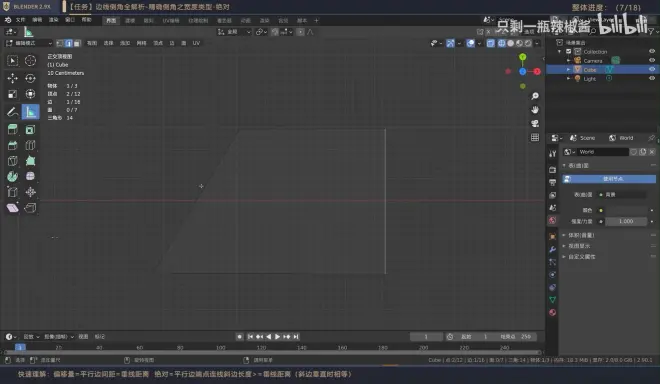
Task: Open the 帮助 menu
Action: [86, 20]
